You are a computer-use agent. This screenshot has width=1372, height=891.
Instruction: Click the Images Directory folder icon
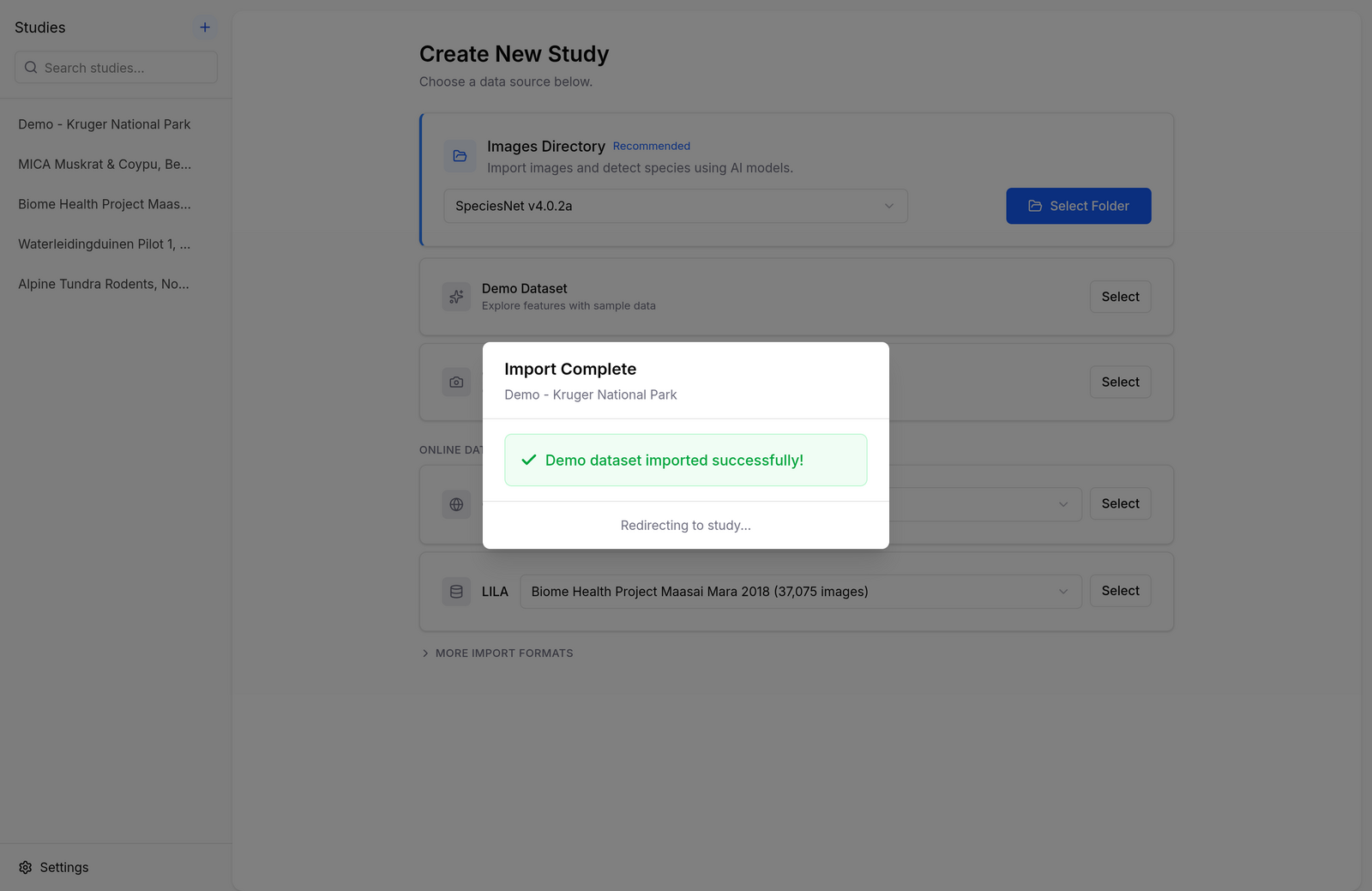460,156
